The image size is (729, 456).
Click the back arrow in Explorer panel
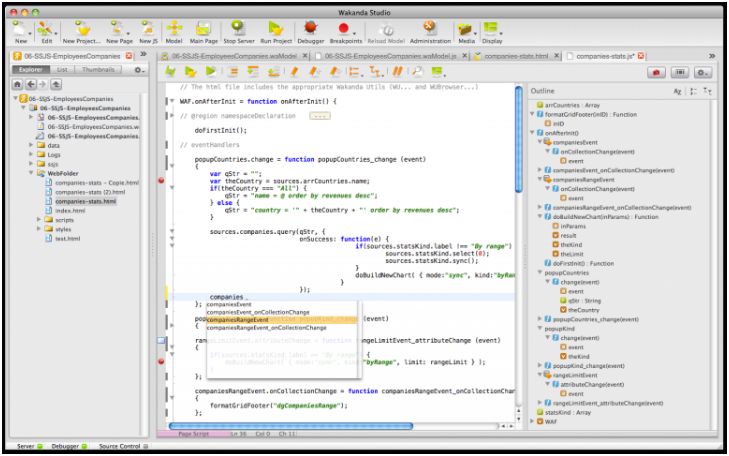(31, 84)
